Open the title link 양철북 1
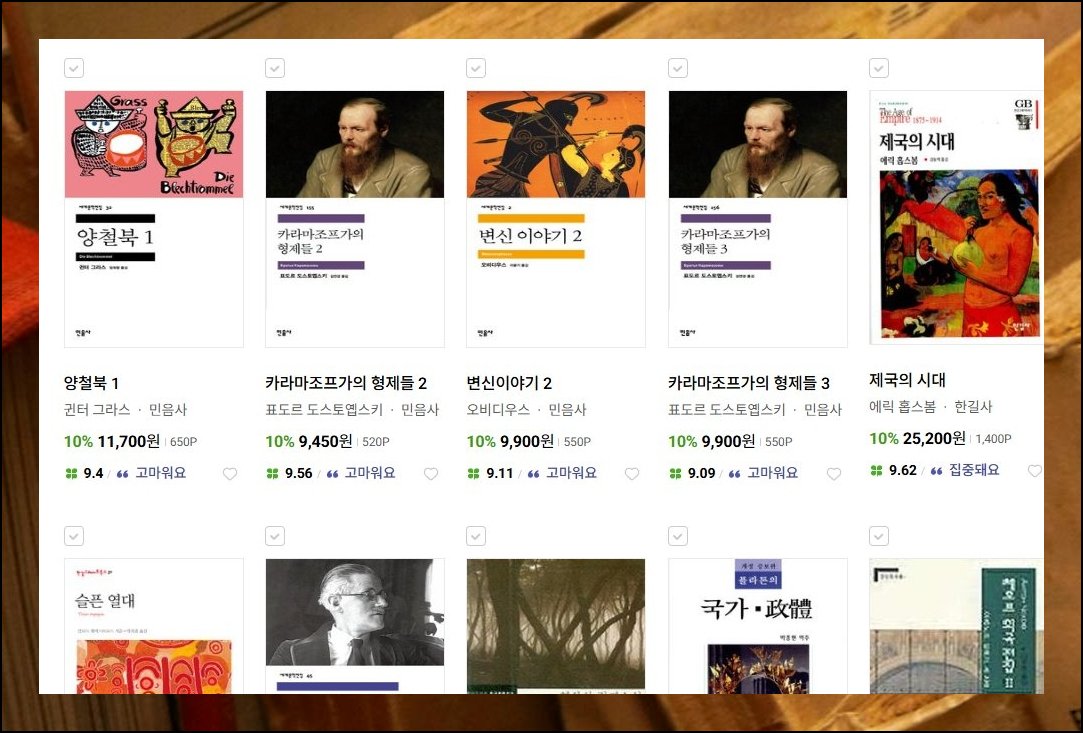 point(91,383)
